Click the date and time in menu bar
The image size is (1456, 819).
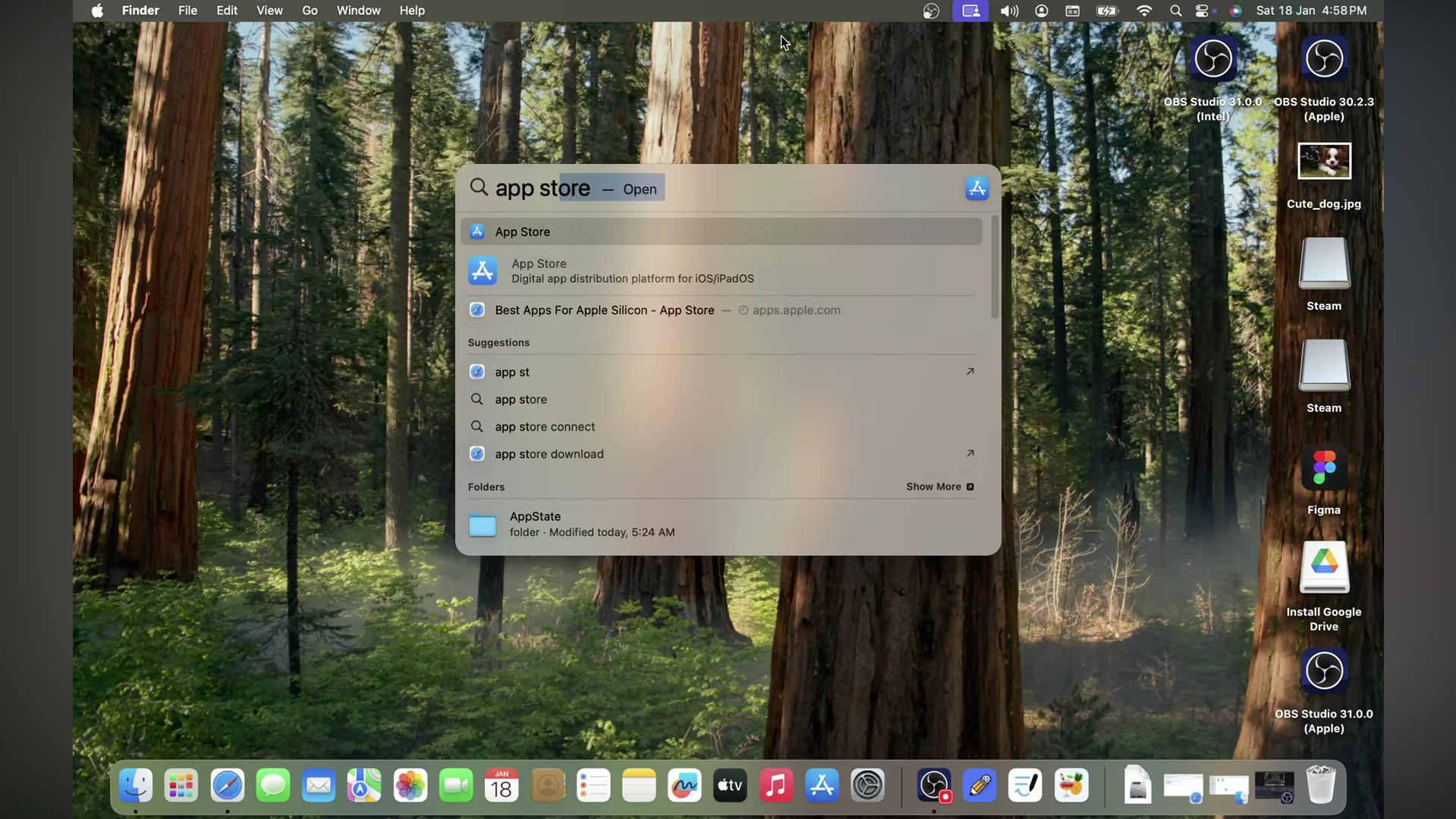pyautogui.click(x=1312, y=11)
